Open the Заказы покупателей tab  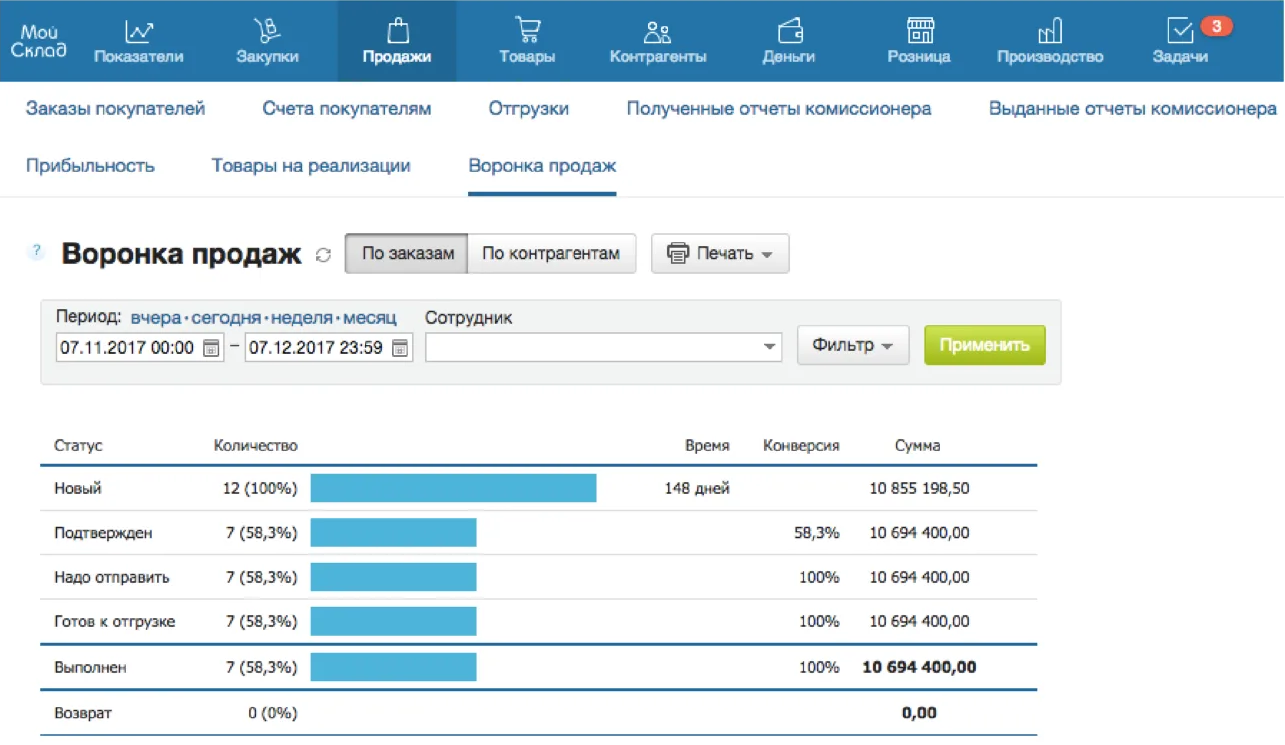[x=115, y=109]
